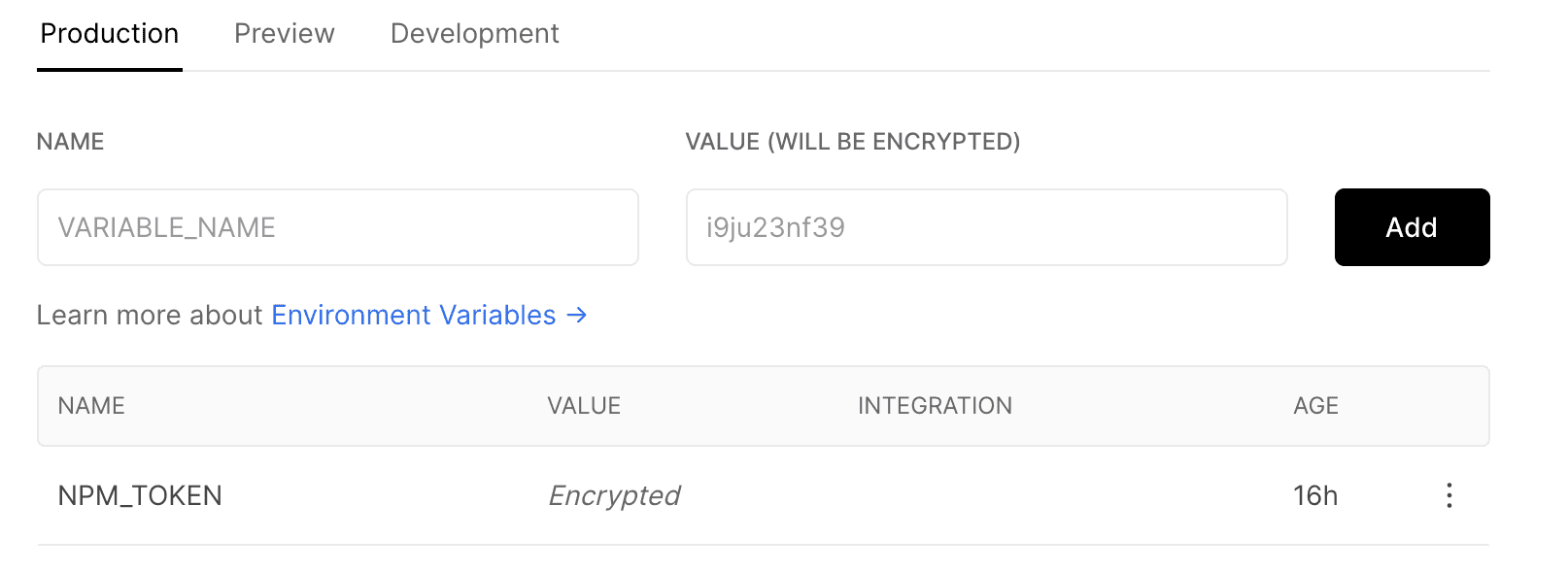Click the NAME column header in table
The height and width of the screenshot is (573, 1568).
click(x=91, y=406)
